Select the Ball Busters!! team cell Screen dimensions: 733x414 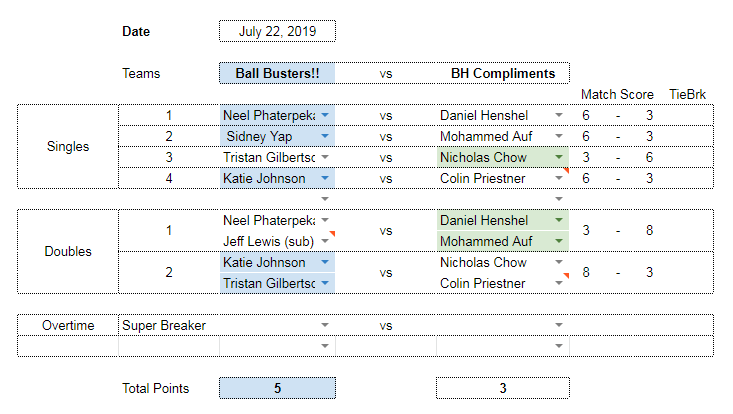(x=277, y=73)
